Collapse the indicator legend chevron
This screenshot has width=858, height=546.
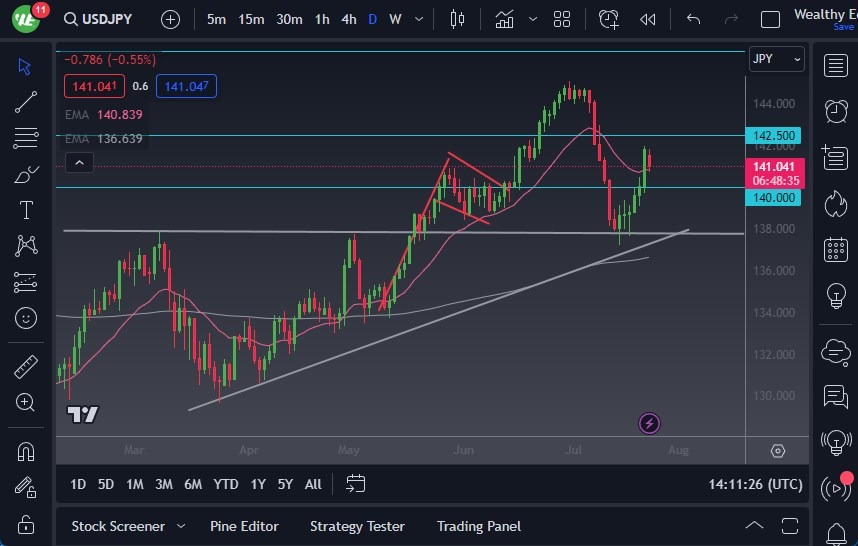point(79,163)
